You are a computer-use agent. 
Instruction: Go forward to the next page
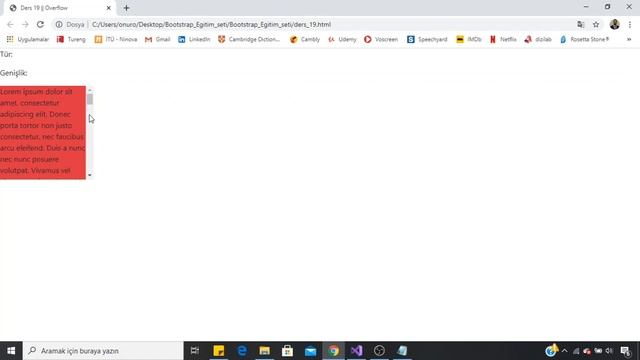tap(25, 24)
